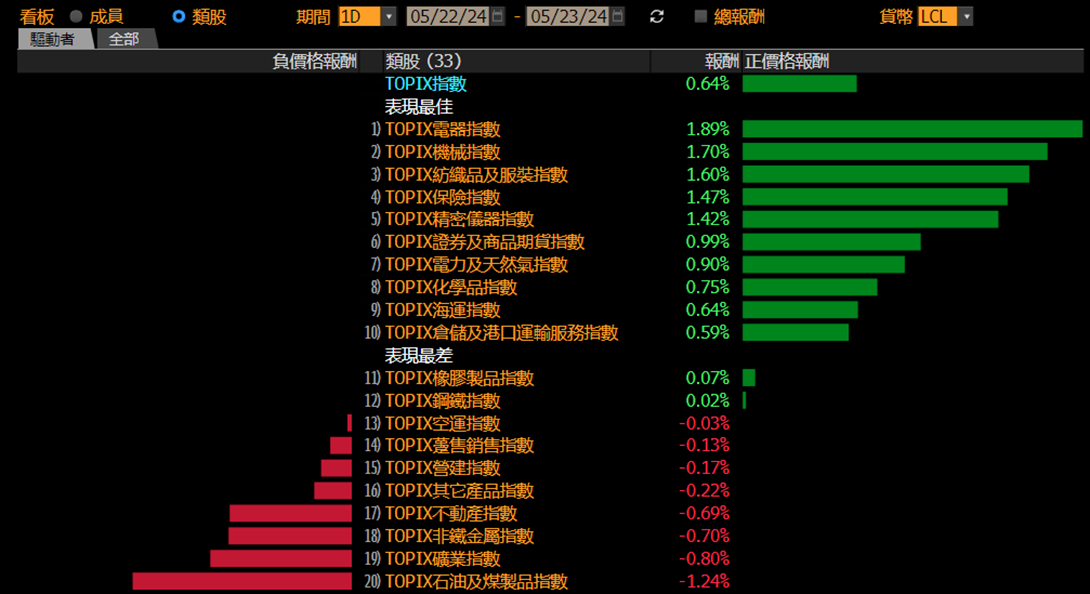Screen dimensions: 1090x594
Task: Switch to the 驅動者 tab
Action: 54,39
